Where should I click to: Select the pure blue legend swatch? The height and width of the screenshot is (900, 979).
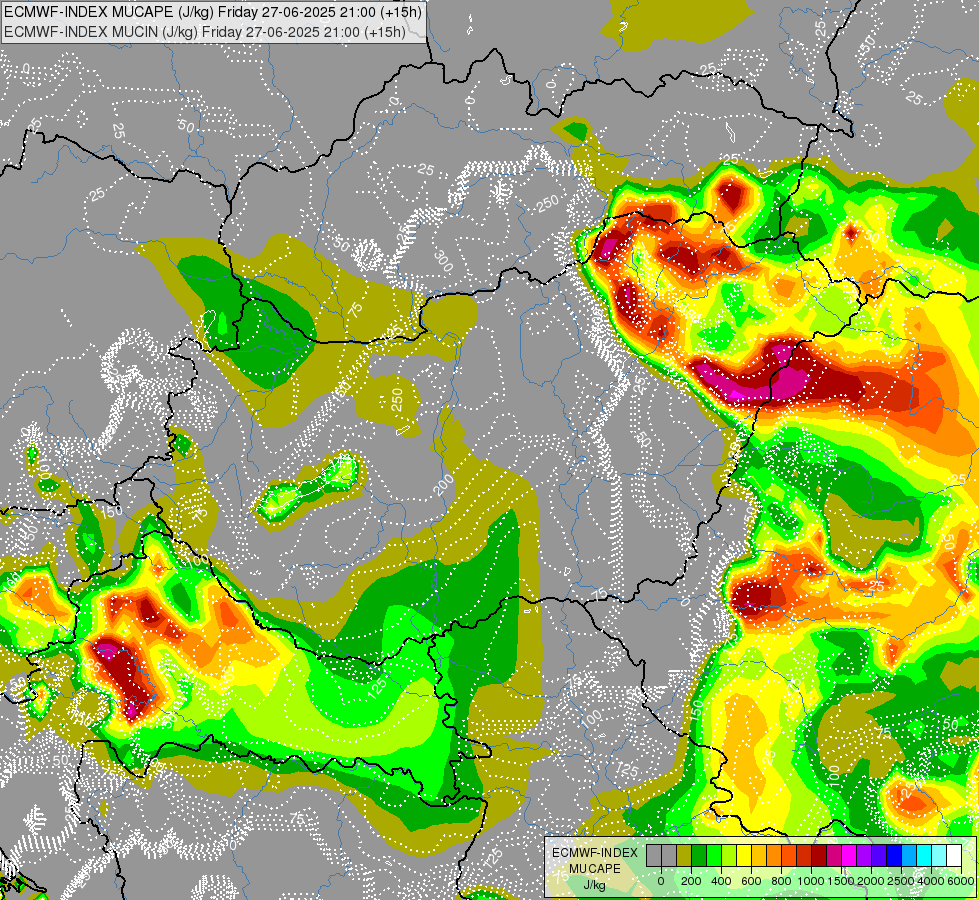[894, 856]
